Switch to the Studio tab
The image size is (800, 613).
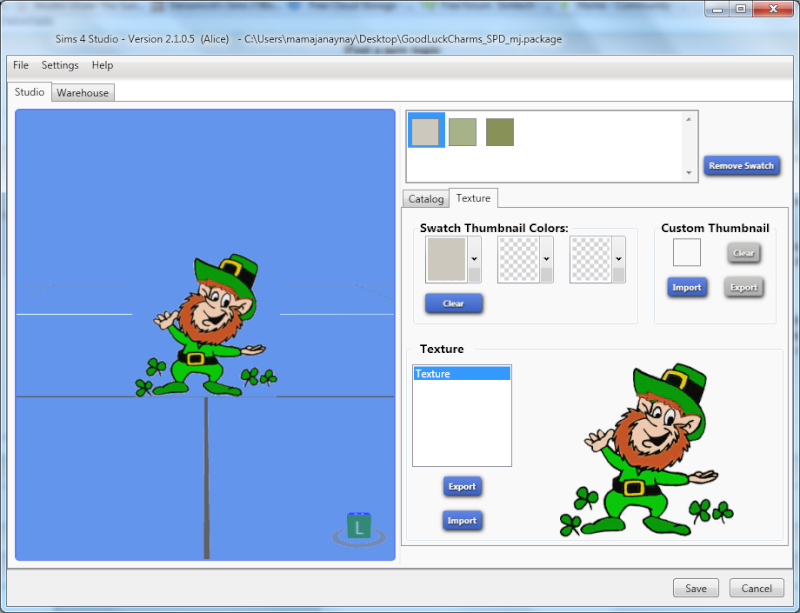point(29,92)
